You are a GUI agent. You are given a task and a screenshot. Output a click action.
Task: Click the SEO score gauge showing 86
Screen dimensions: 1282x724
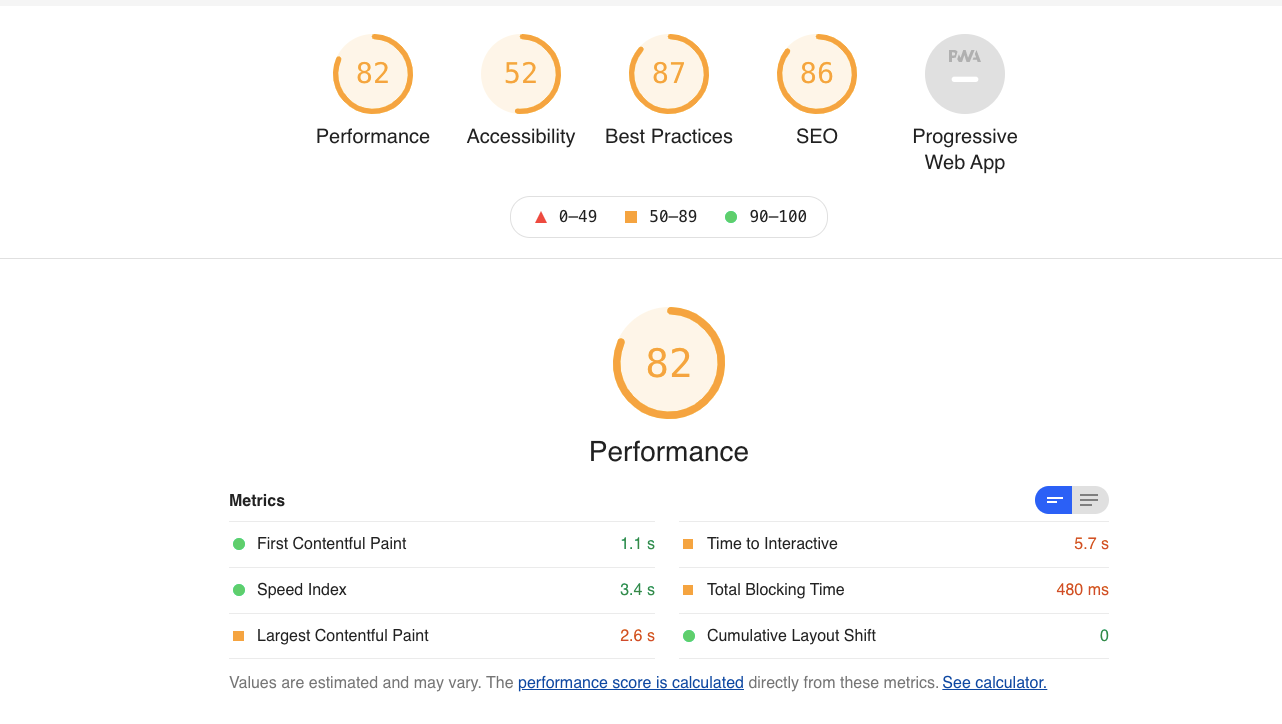(816, 73)
